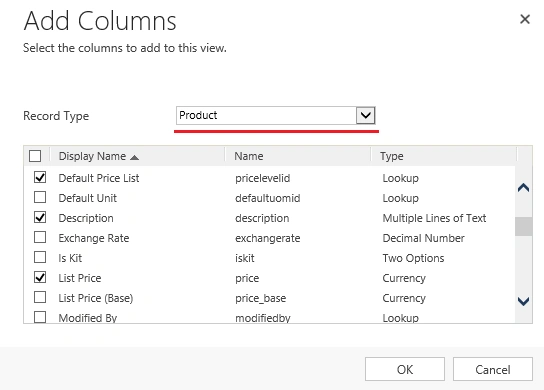The image size is (544, 390).
Task: Check the List Price (Base) checkbox
Action: [40, 297]
